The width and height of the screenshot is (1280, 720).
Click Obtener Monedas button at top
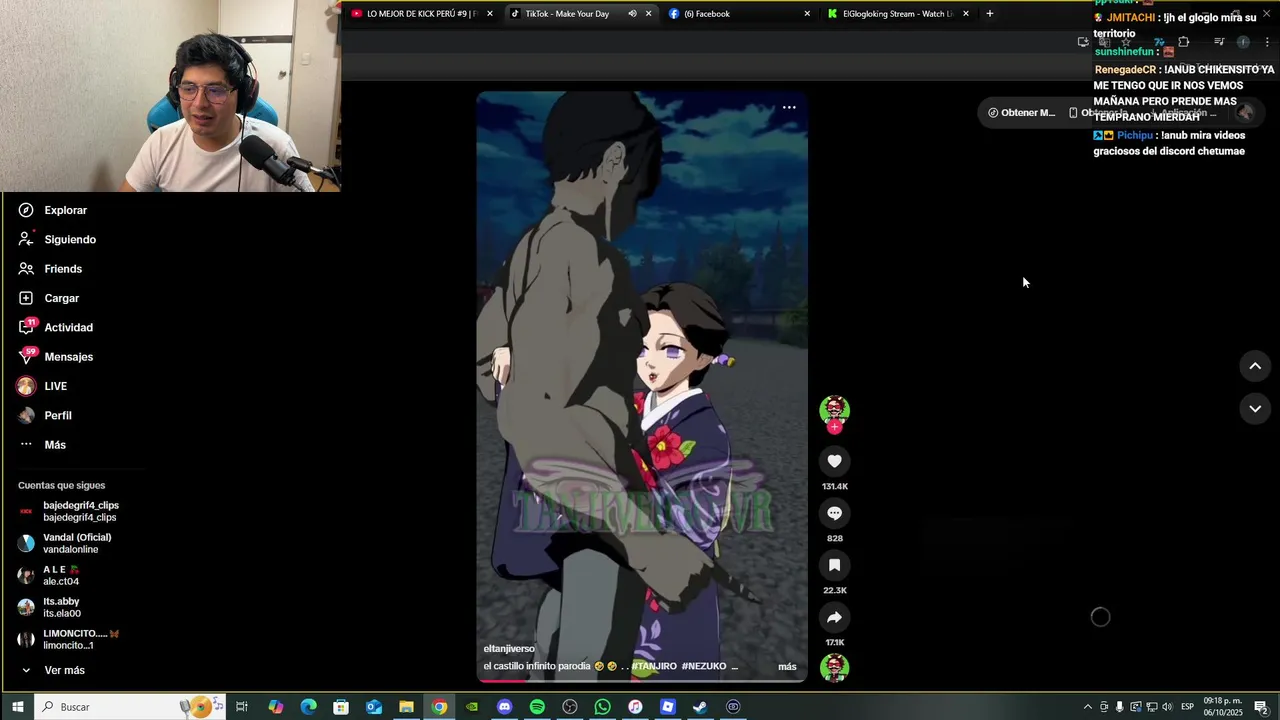1021,112
